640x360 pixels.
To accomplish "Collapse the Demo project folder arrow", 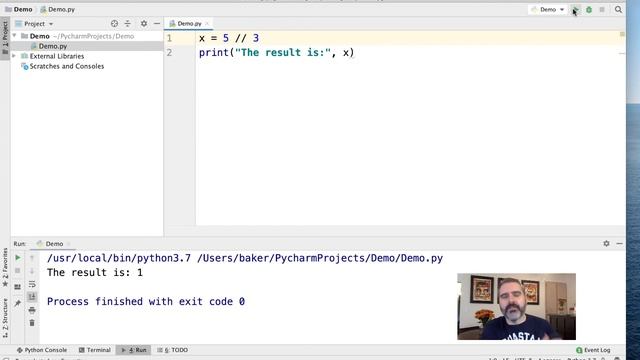I will coord(15,36).
